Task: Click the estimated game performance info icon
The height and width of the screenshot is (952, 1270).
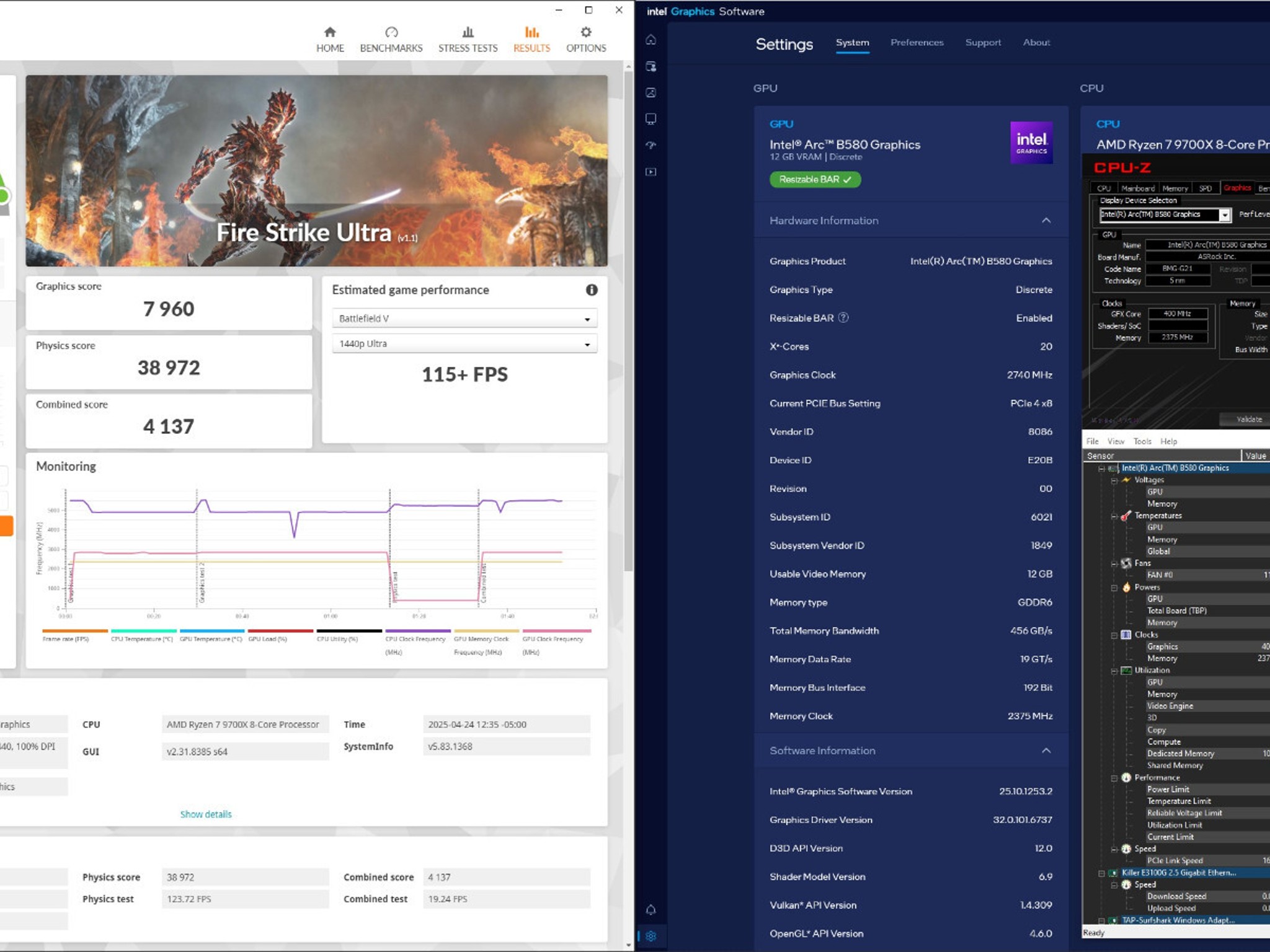Action: [x=592, y=289]
